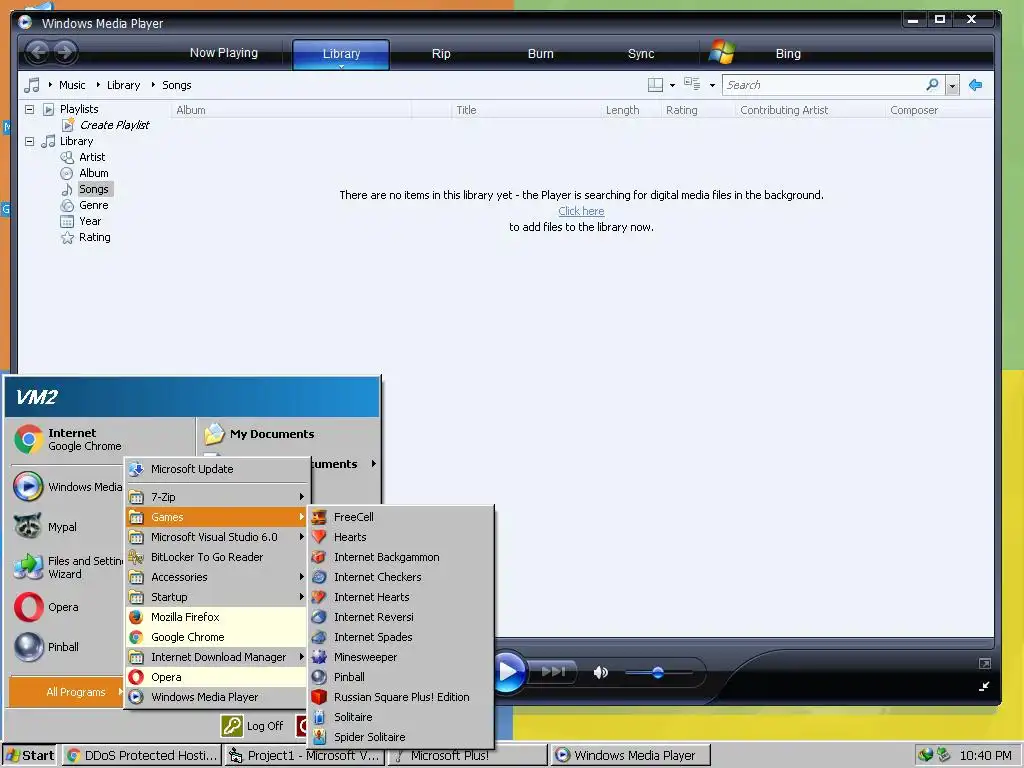This screenshot has height=768, width=1024.
Task: Open the layout options dropdown arrow
Action: 672,86
